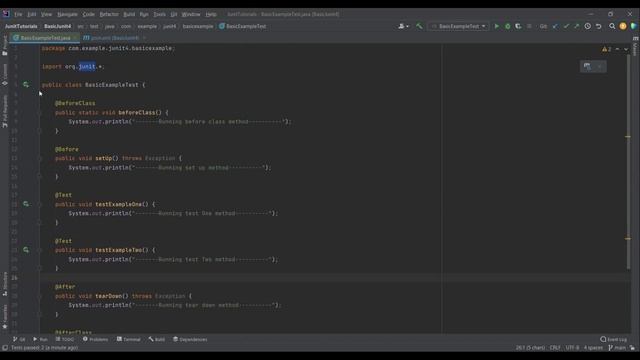Open the Maven tool window side tab

click(635, 47)
